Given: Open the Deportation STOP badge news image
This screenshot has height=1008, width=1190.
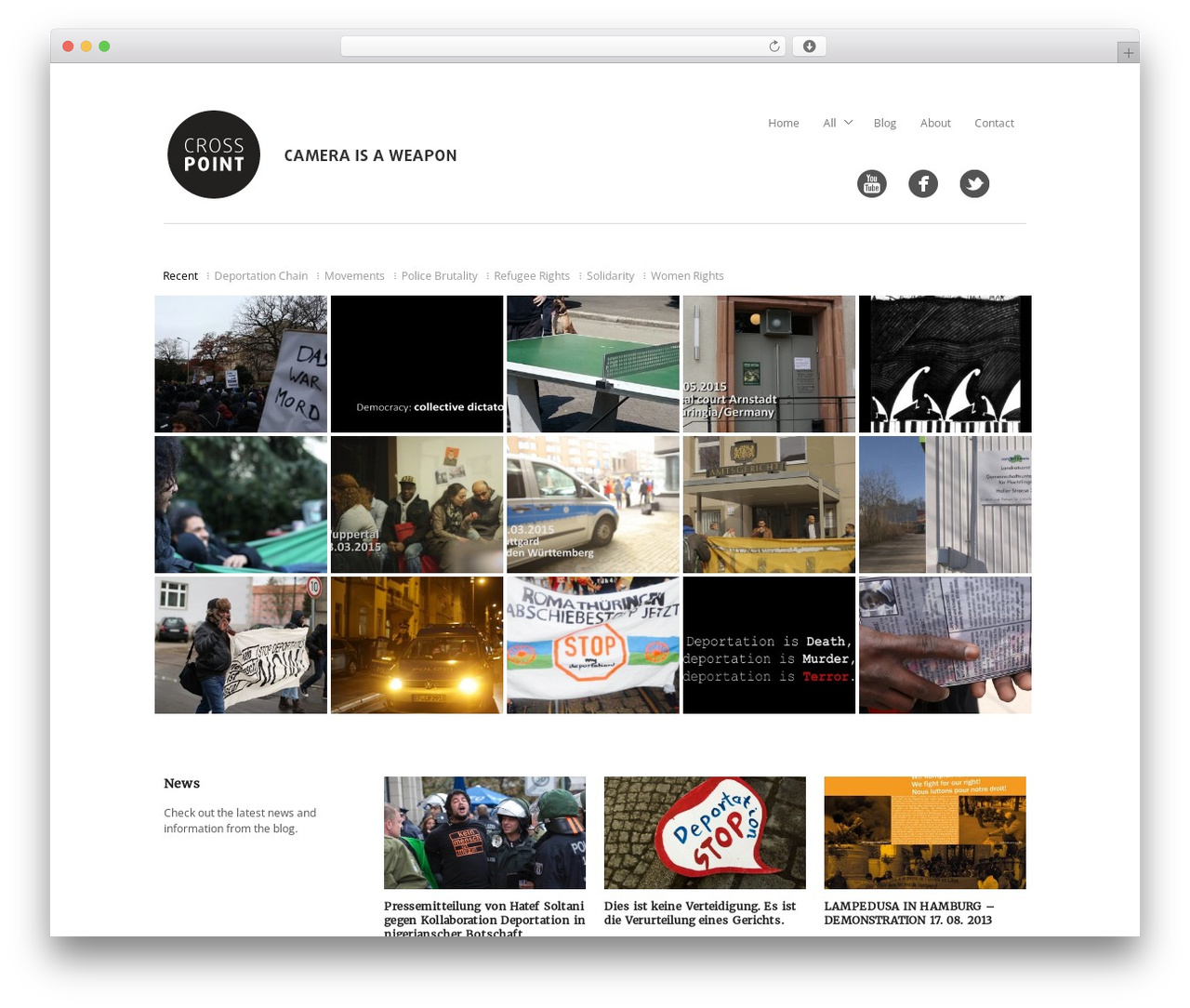Looking at the screenshot, I should tap(705, 832).
